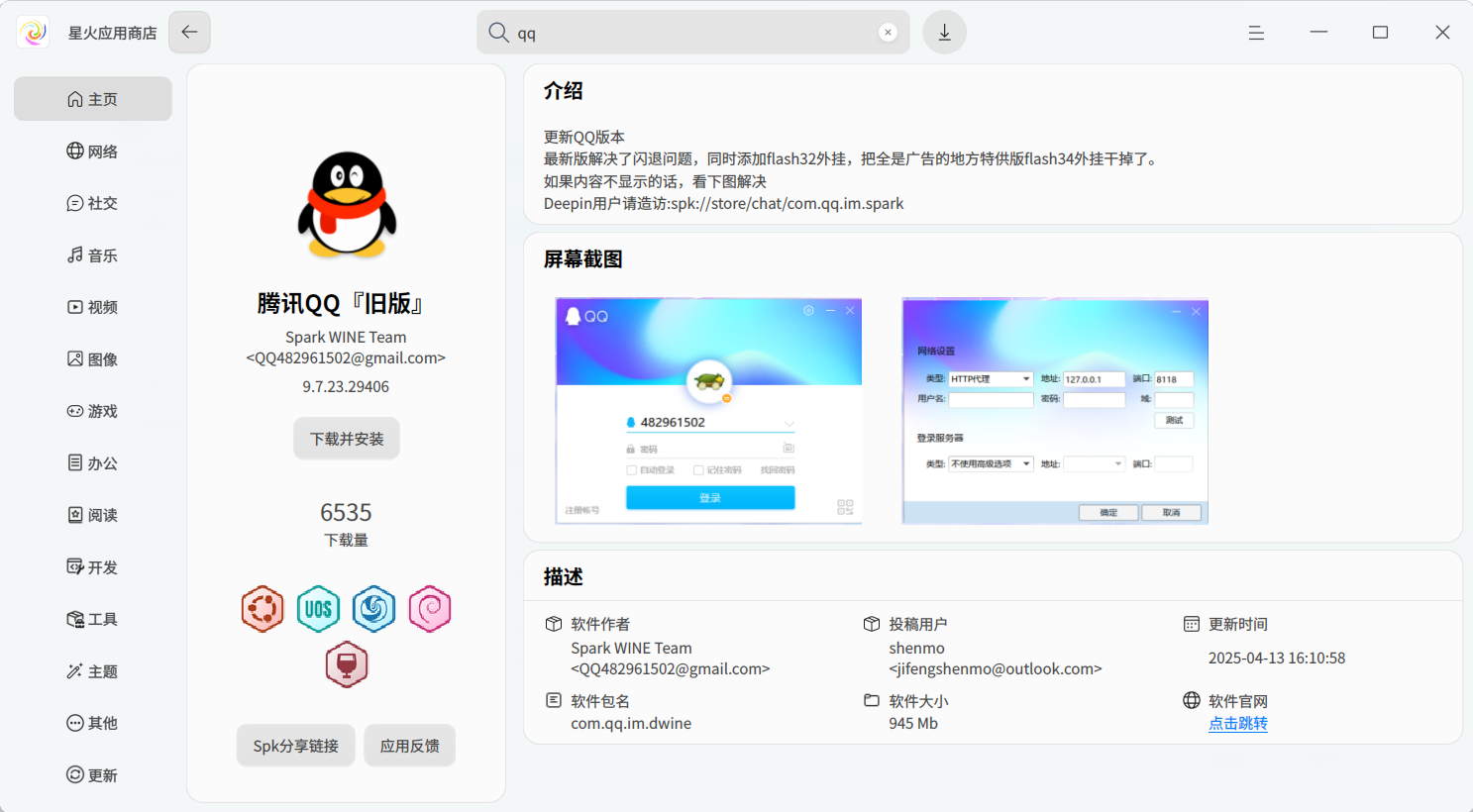Clear the search field text
This screenshot has height=812, width=1473.
pos(888,33)
